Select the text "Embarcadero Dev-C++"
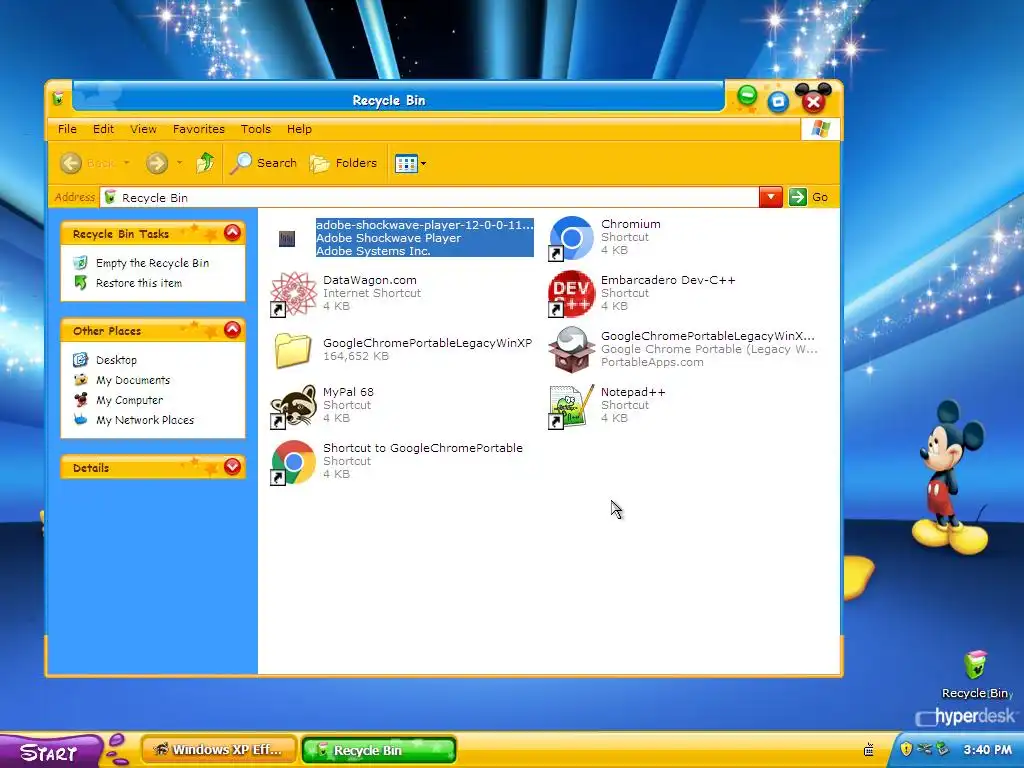Screen dimensions: 1024x768 coord(668,280)
